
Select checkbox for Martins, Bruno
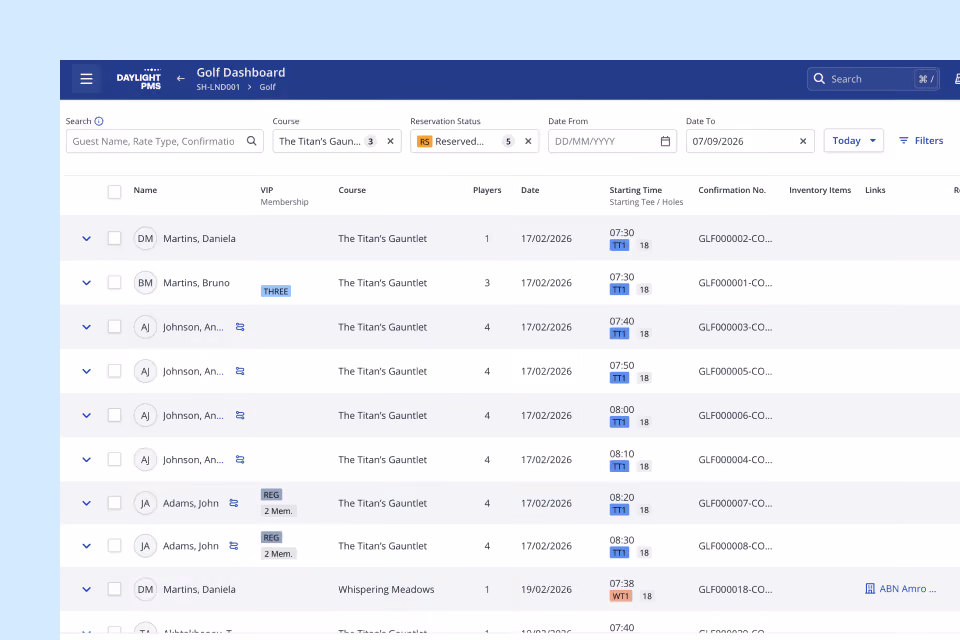[x=114, y=282]
